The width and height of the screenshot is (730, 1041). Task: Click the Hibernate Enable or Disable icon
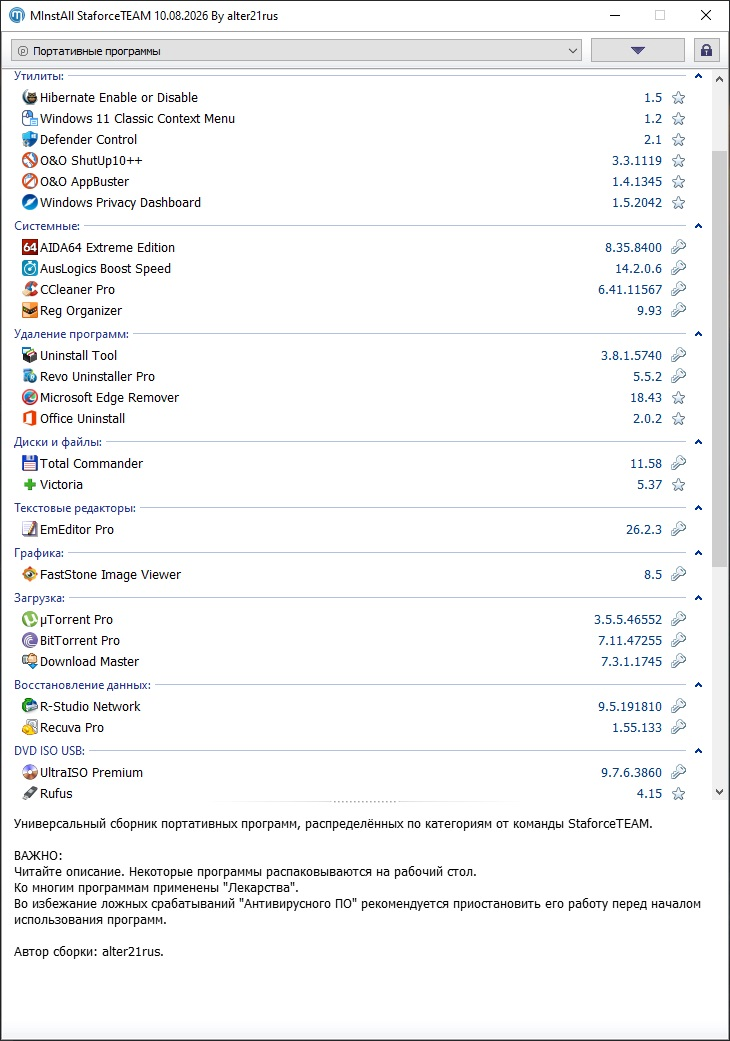point(29,98)
